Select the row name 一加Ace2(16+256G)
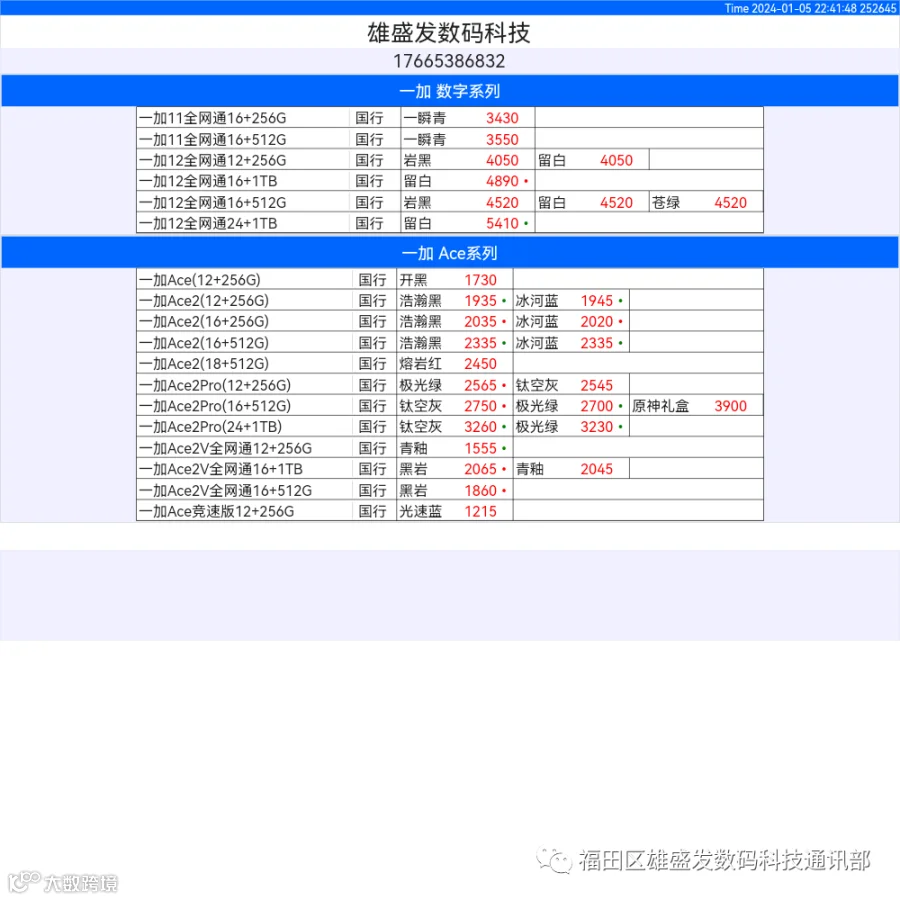 click(204, 321)
